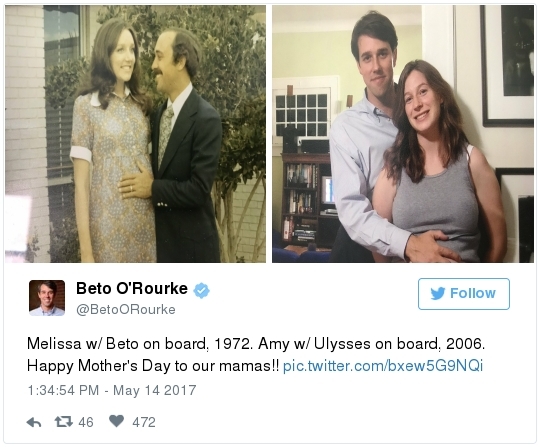Like the tweet with the heart icon

coord(116,421)
